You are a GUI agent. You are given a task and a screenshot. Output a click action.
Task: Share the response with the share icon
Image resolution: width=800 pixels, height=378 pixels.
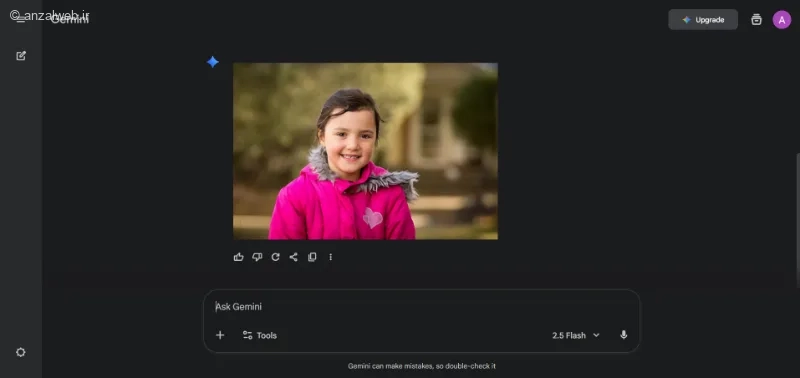pyautogui.click(x=293, y=257)
